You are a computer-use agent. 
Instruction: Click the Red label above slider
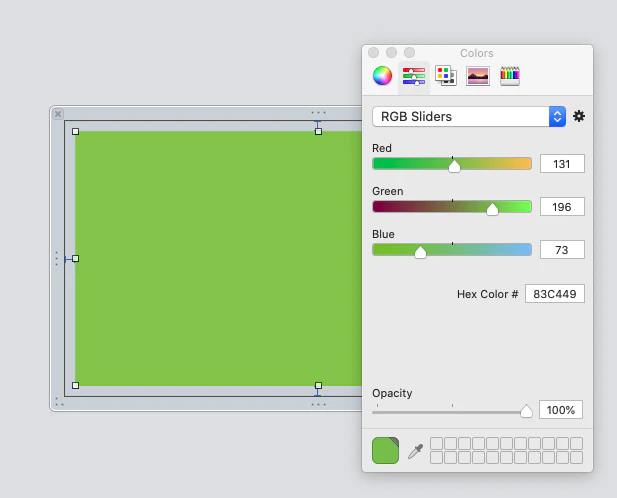tap(382, 148)
